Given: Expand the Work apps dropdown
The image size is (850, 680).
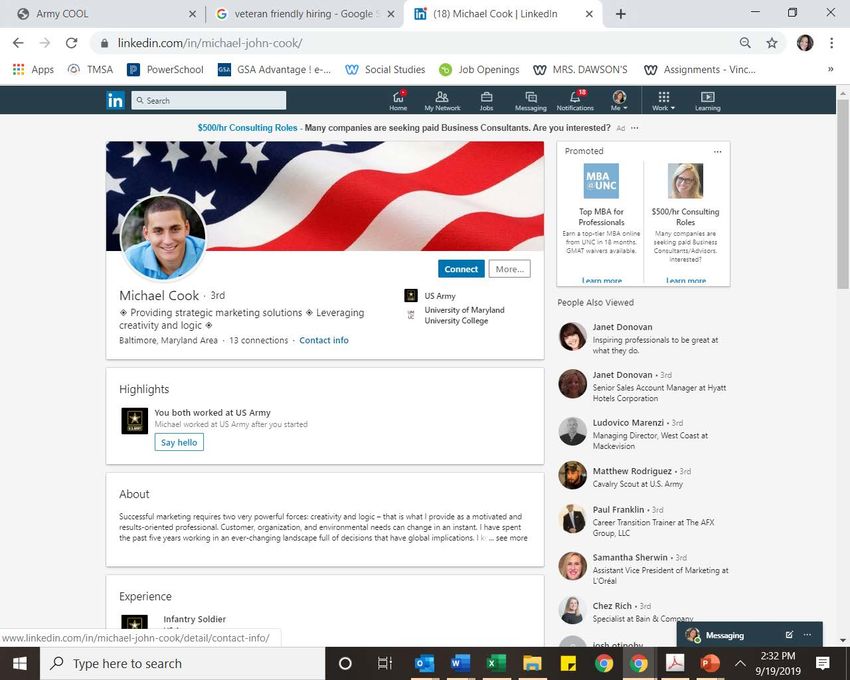Looking at the screenshot, I should click(664, 101).
